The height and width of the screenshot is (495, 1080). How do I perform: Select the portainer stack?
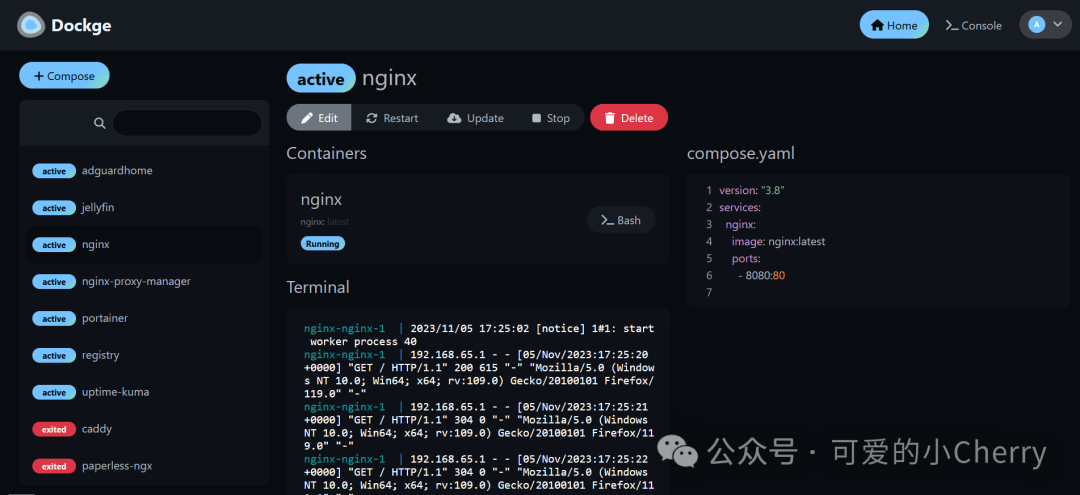tap(144, 318)
